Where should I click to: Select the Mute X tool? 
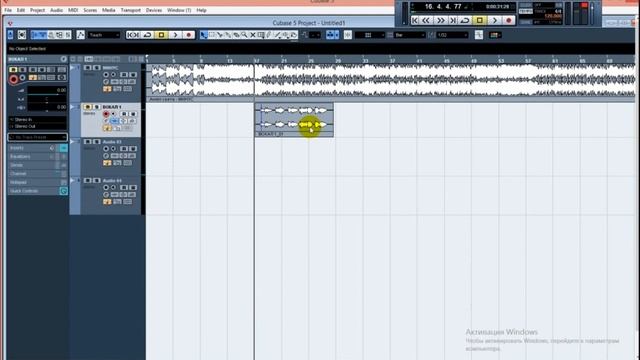253,35
